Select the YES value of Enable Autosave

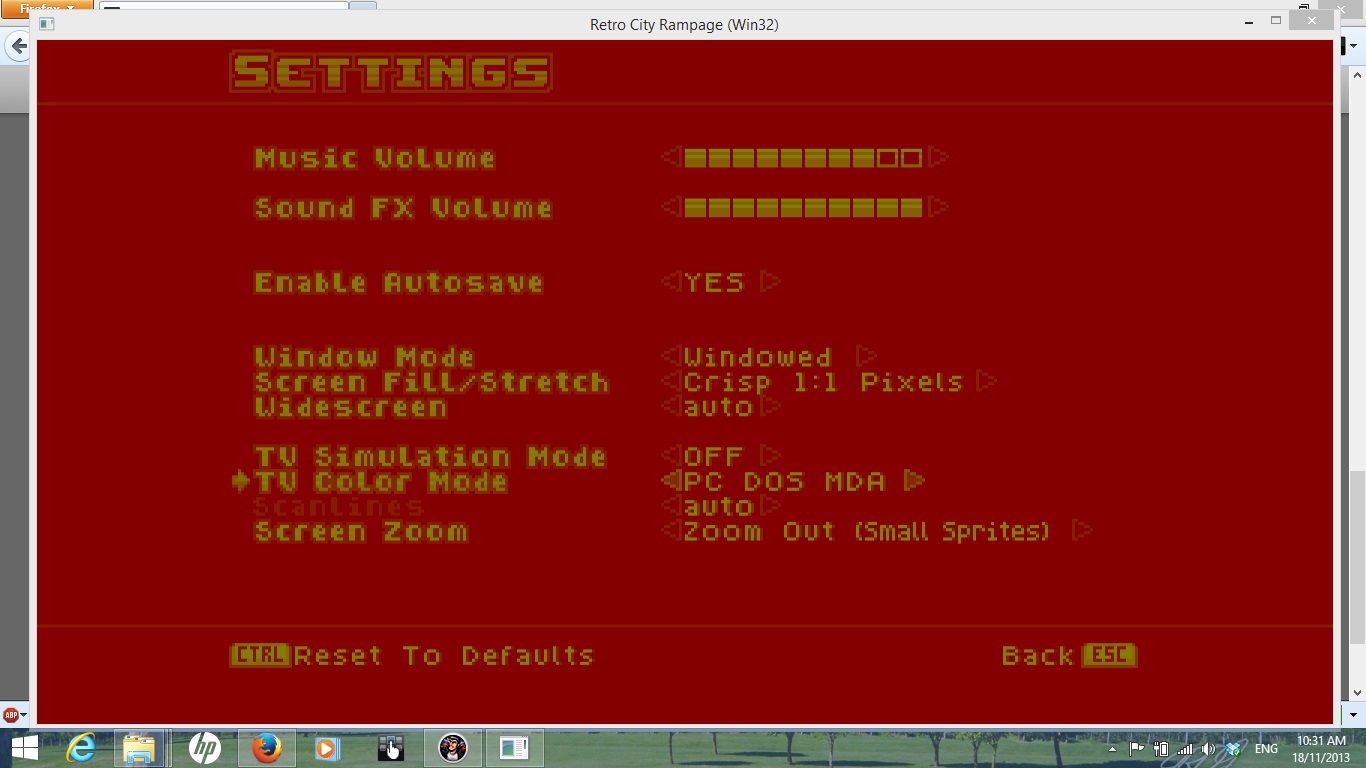coord(714,282)
